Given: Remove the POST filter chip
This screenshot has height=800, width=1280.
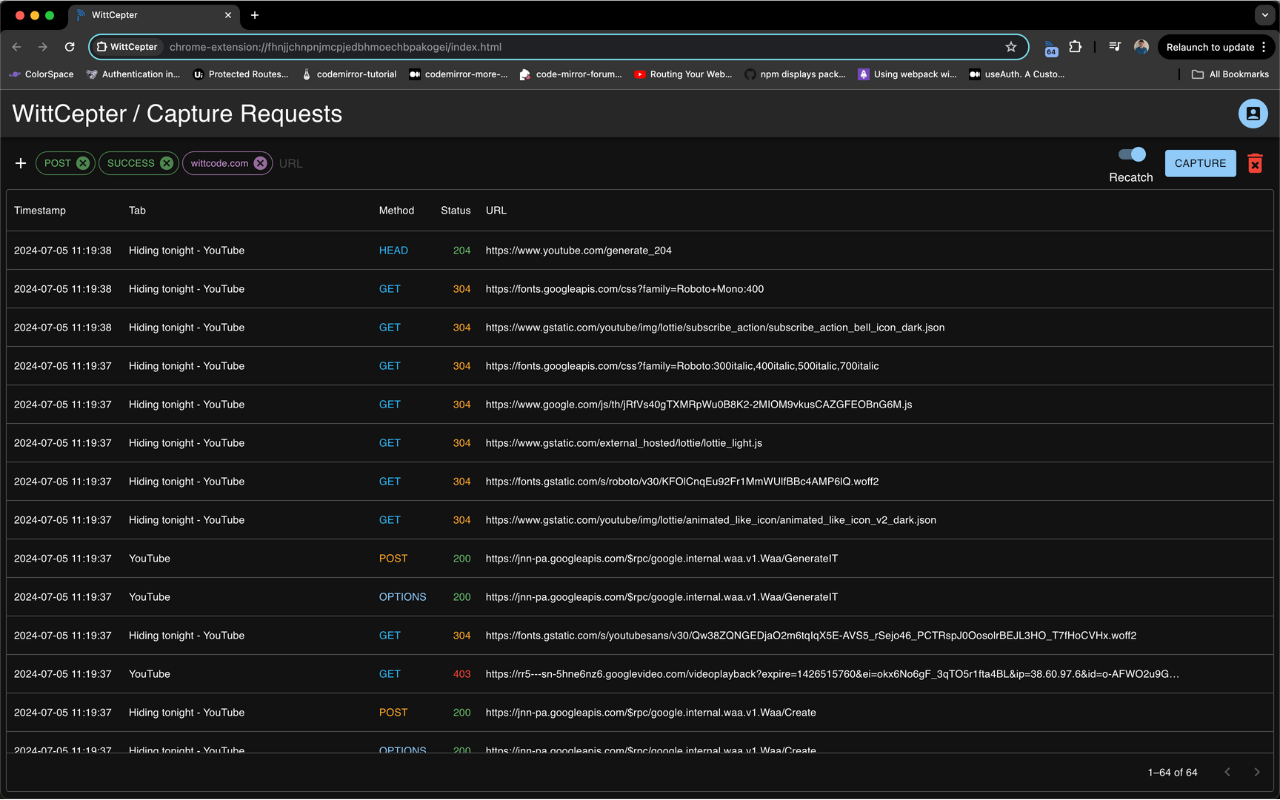Looking at the screenshot, I should click(83, 163).
